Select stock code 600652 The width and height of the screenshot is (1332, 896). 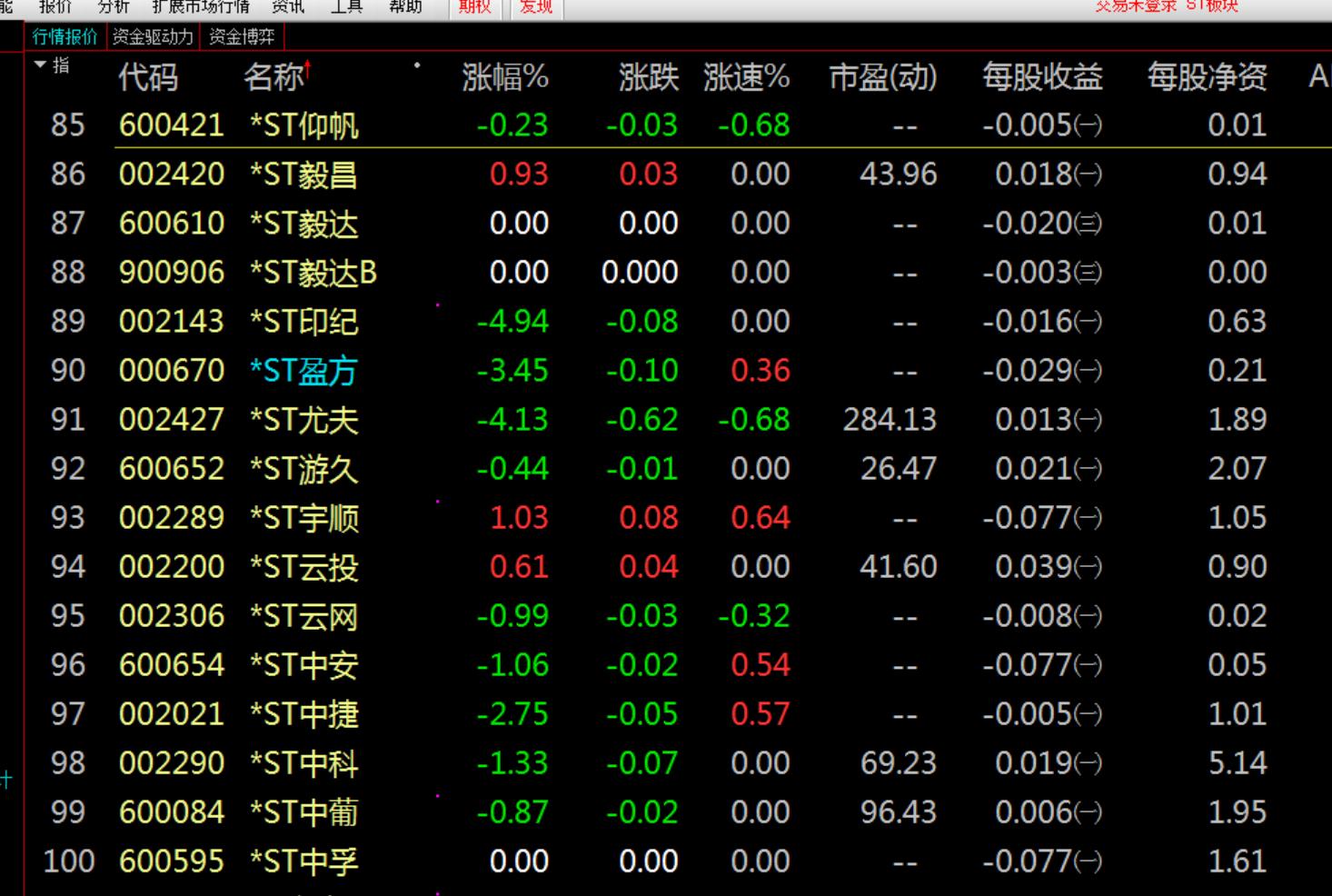(x=172, y=468)
